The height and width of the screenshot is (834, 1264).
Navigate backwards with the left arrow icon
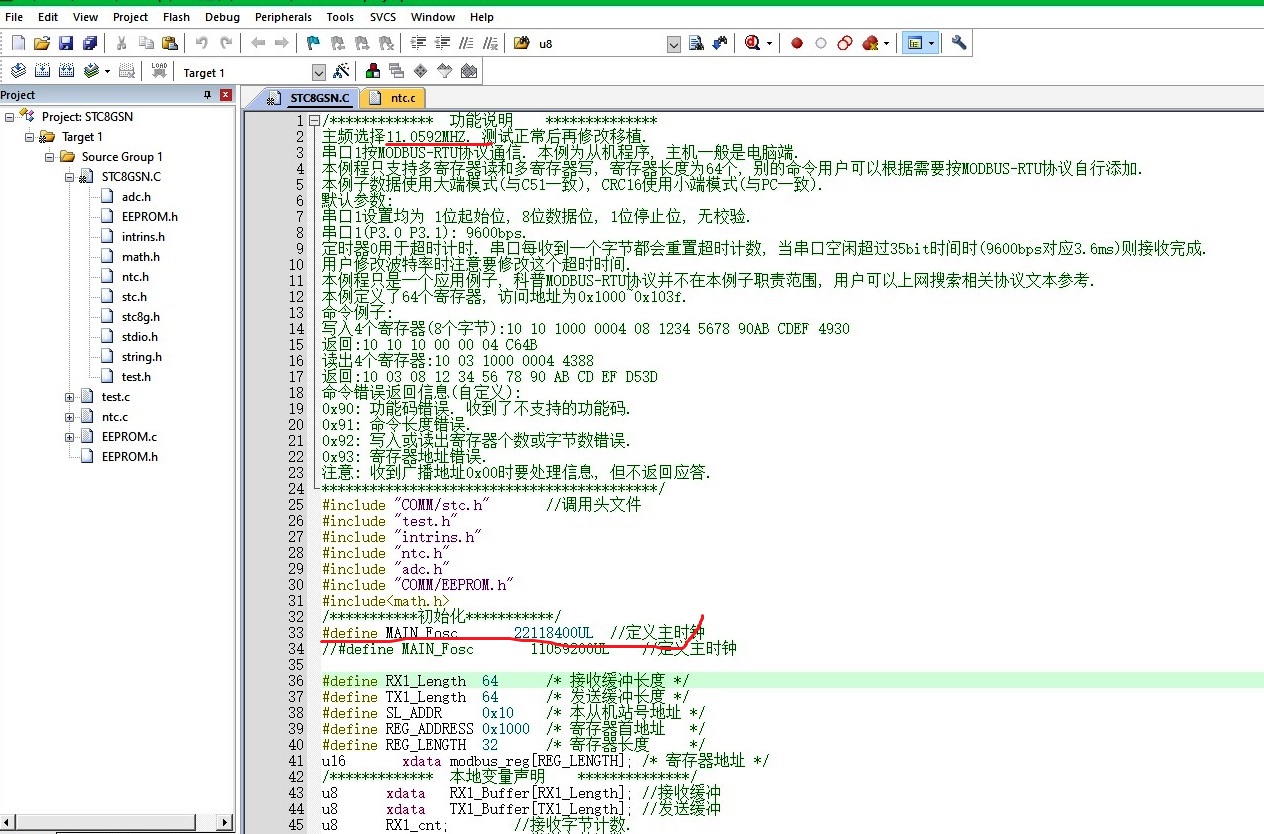(x=258, y=43)
